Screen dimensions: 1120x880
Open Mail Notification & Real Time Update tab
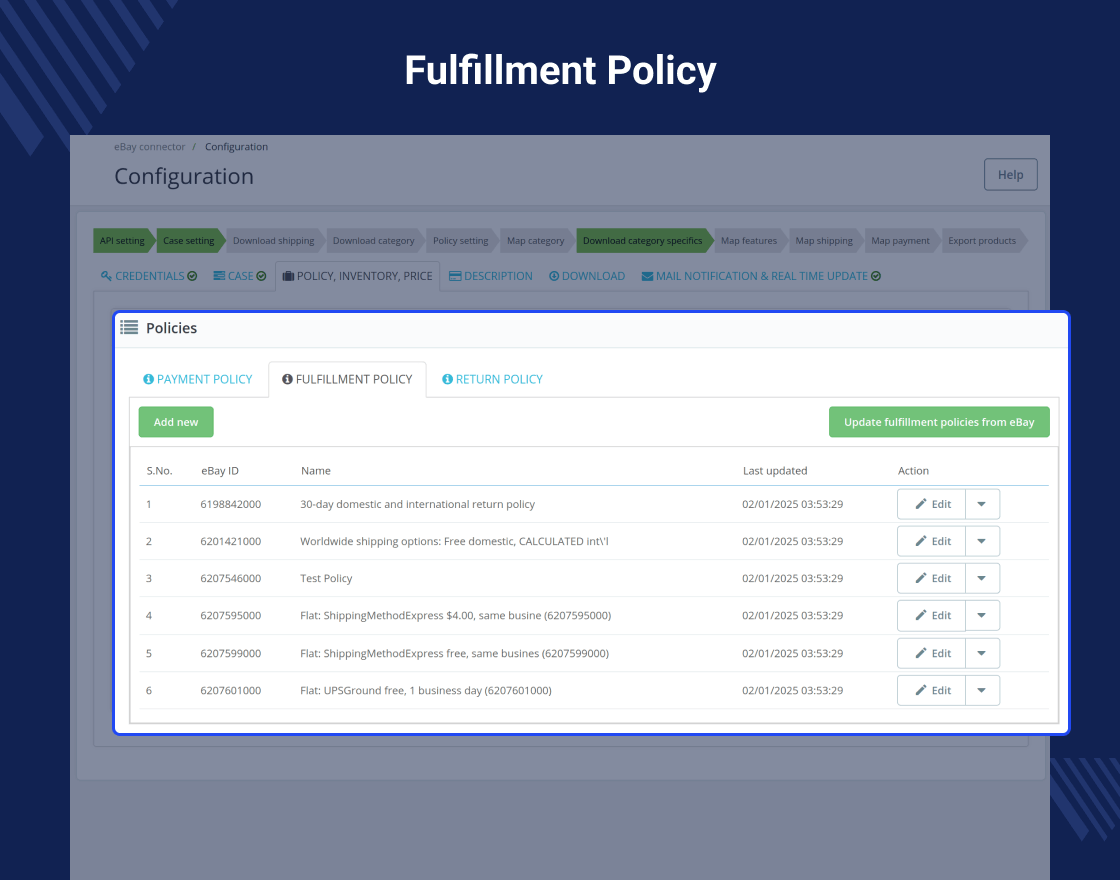pos(761,276)
